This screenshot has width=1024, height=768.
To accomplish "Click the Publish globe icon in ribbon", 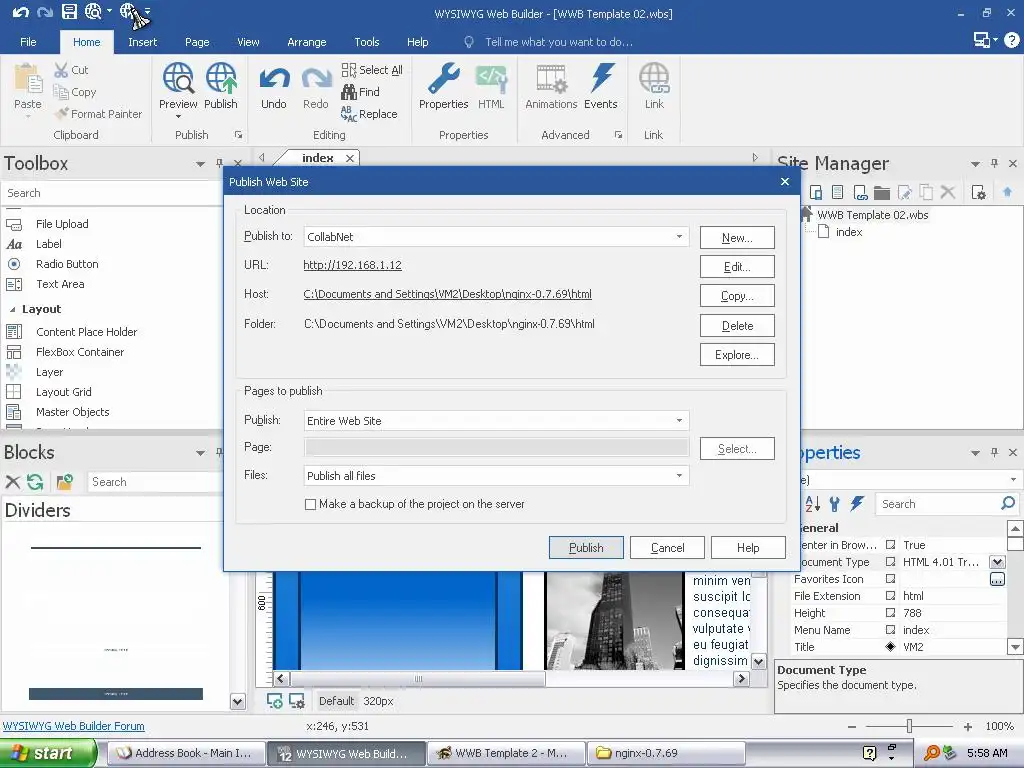I will click(221, 78).
